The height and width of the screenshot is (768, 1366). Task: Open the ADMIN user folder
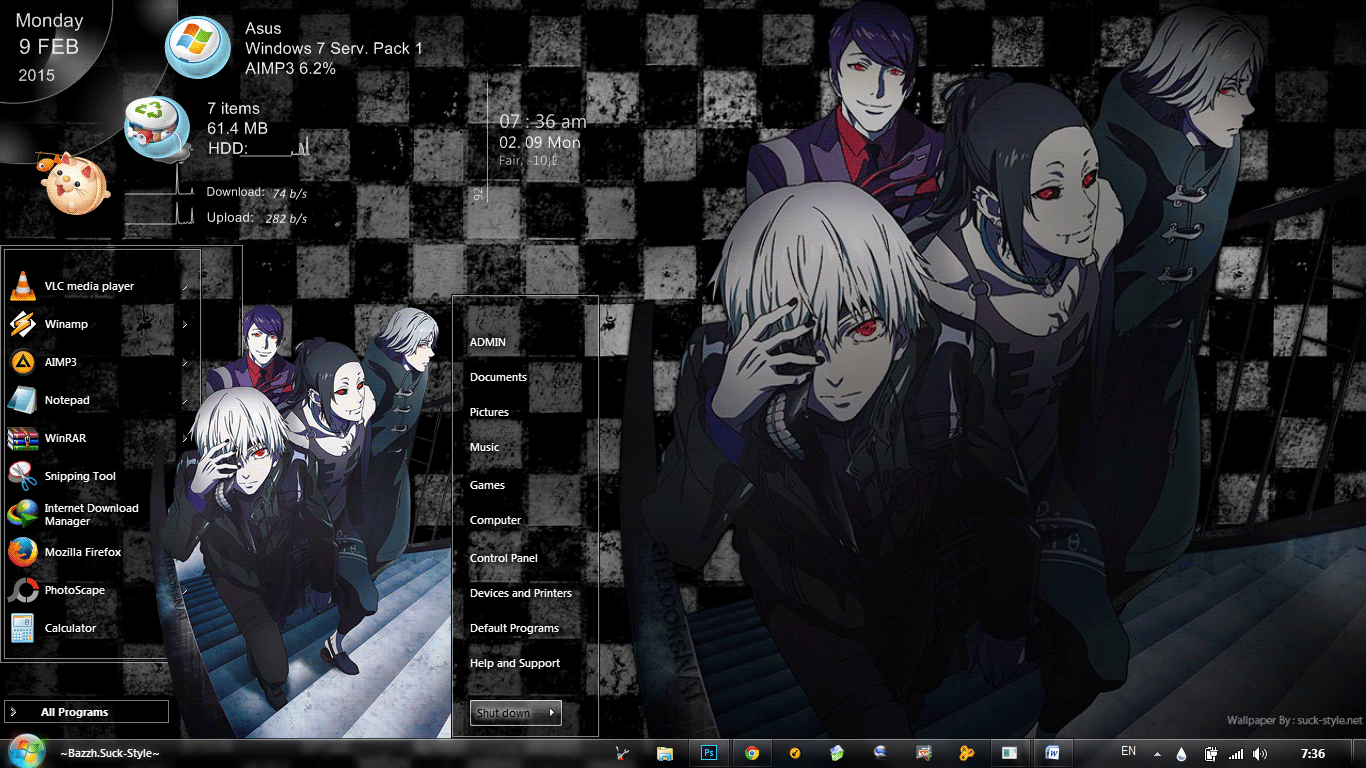(488, 342)
